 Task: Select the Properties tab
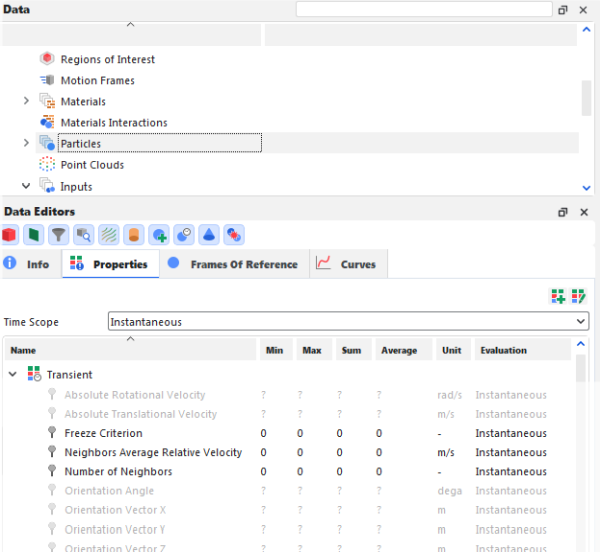tap(110, 264)
